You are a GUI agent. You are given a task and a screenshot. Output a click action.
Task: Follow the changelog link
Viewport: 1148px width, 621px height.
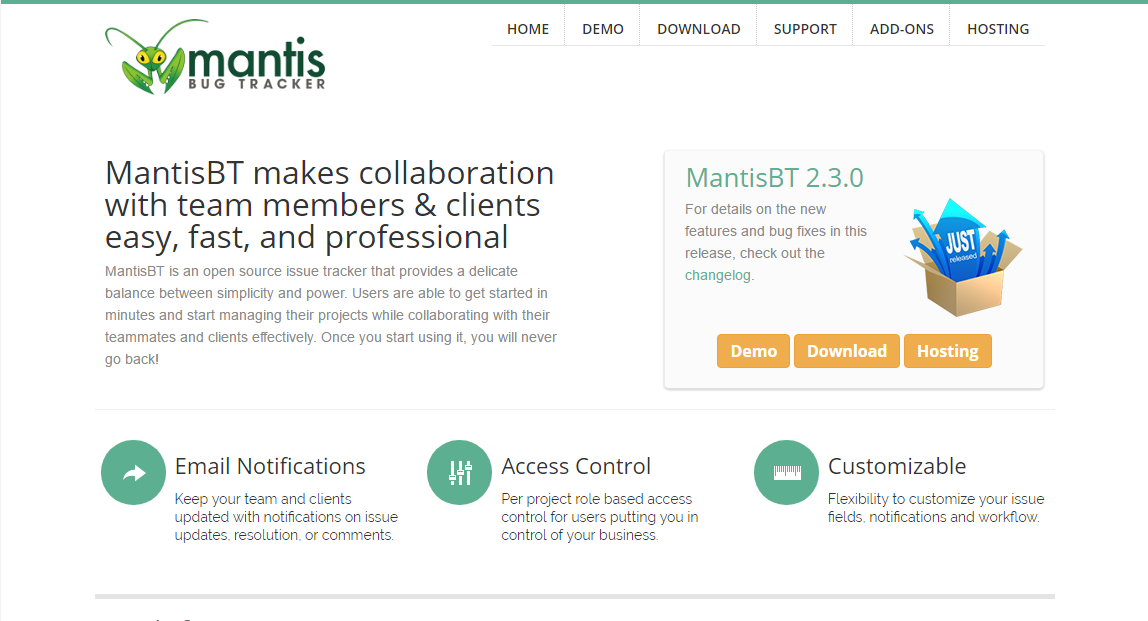pyautogui.click(x=718, y=275)
